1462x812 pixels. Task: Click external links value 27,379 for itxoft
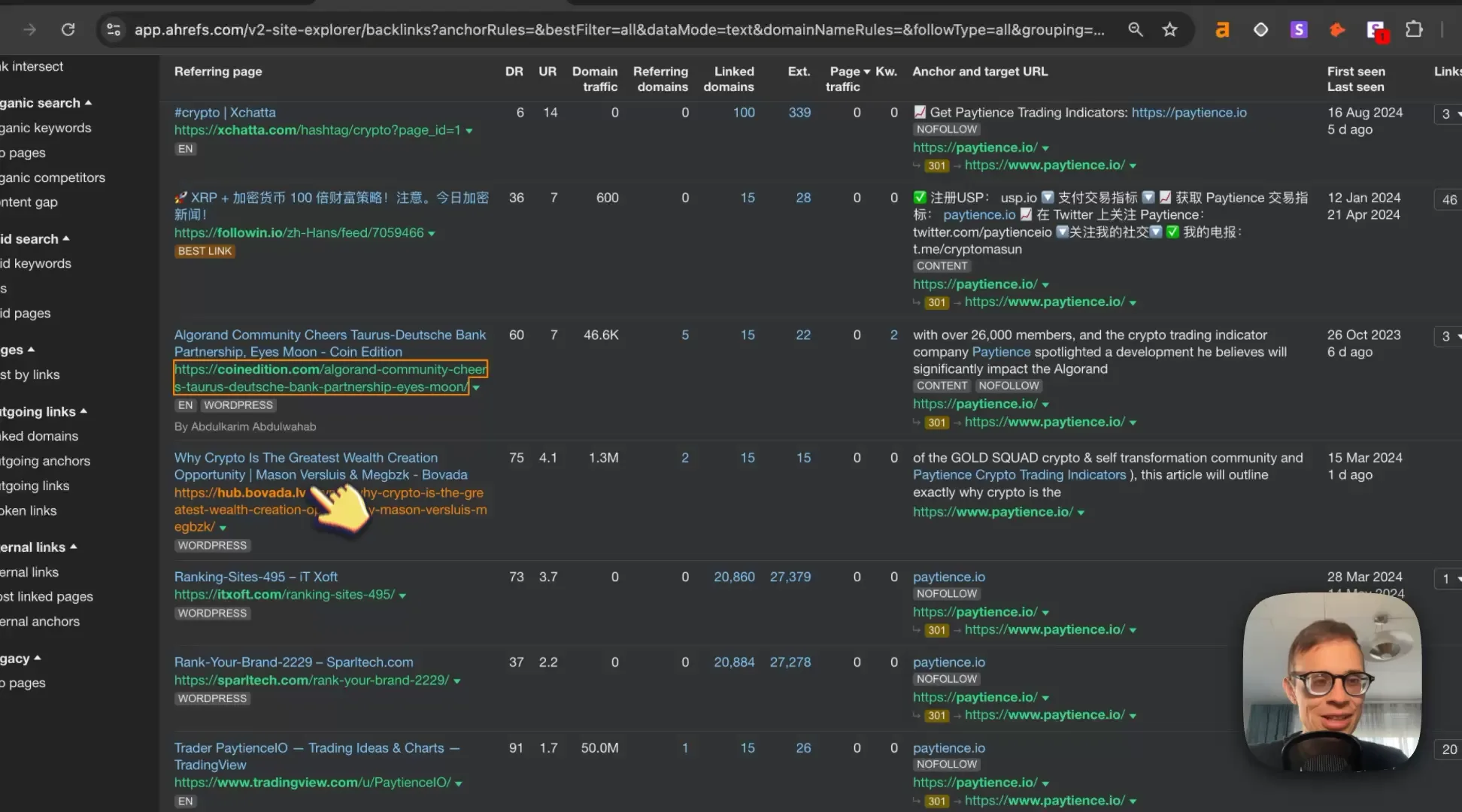(790, 577)
